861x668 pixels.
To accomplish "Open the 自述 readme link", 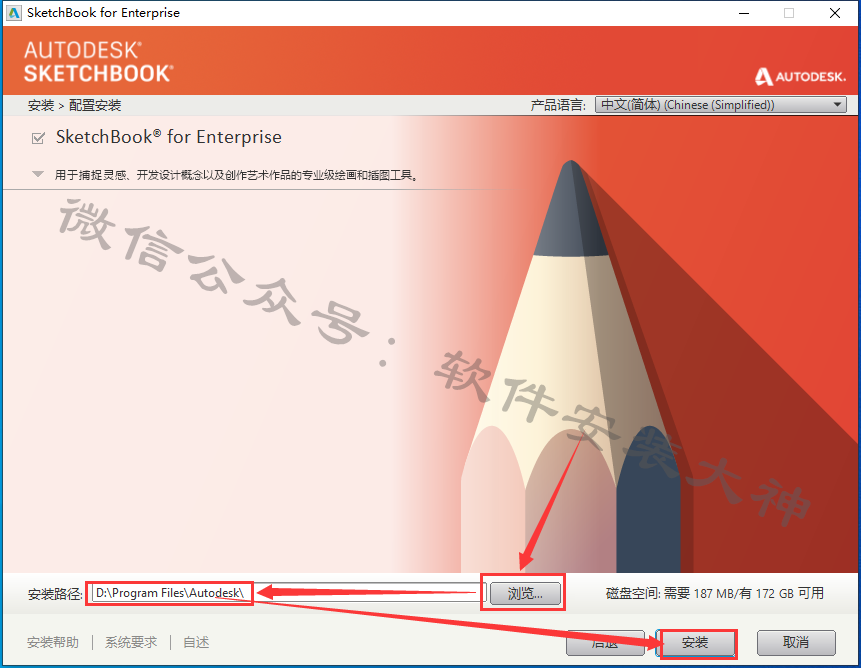I will click(x=196, y=642).
